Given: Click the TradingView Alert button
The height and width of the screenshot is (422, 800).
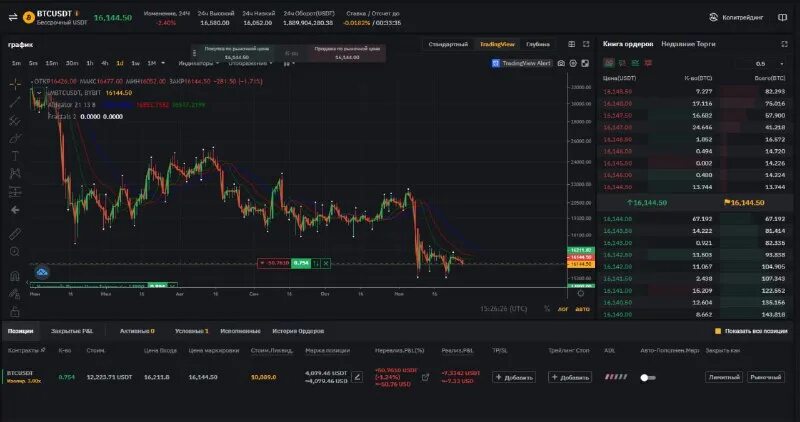Looking at the screenshot, I should point(521,63).
